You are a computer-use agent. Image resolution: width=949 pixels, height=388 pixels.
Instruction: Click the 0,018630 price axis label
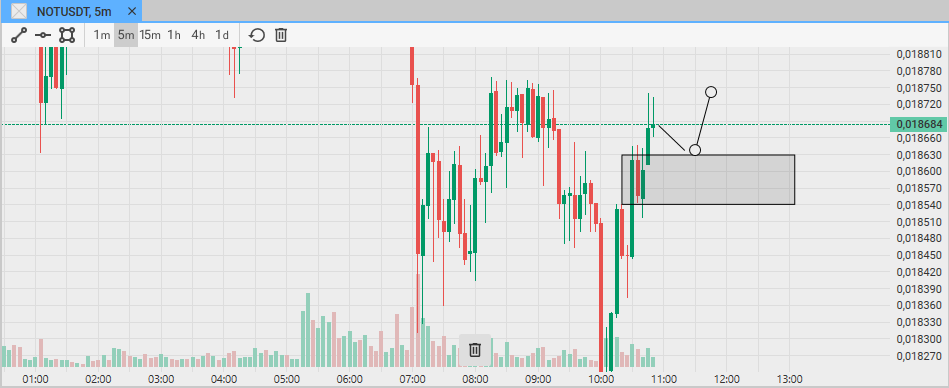[x=920, y=155]
